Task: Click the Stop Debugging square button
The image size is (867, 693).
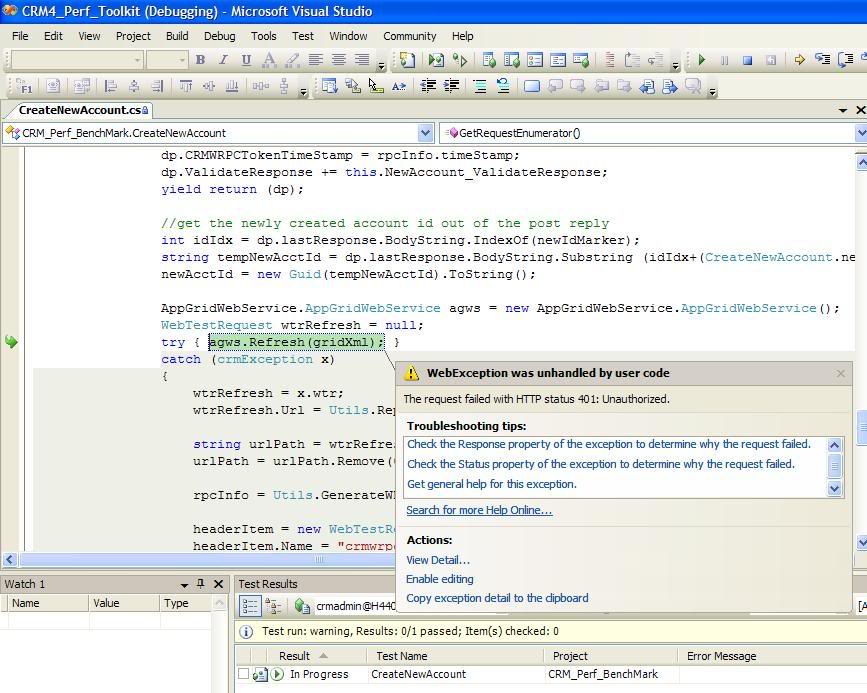Action: (x=748, y=60)
